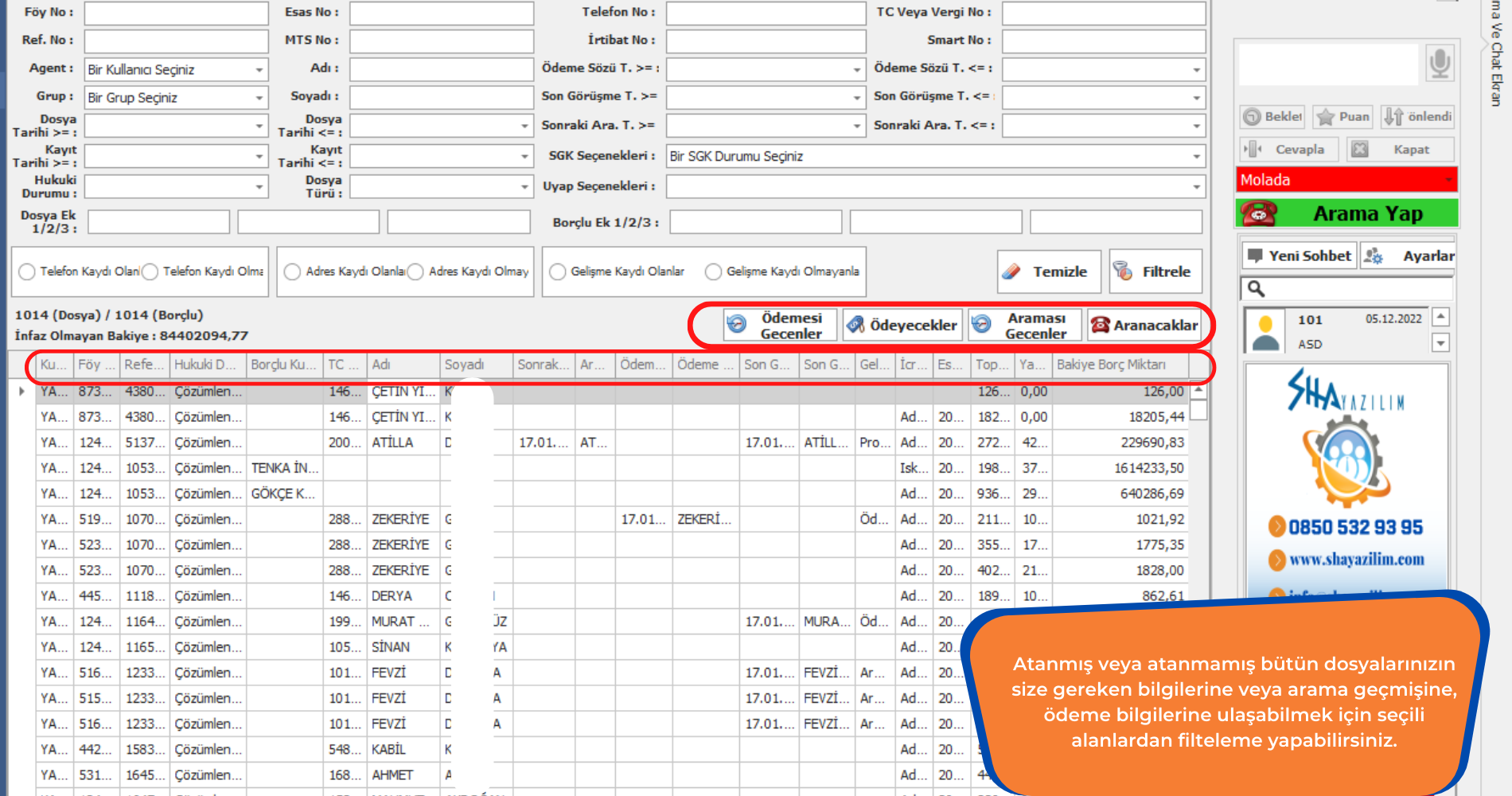Screen dimensions: 1512x796
Task: Open the Agent user selection dropdown
Action: click(x=259, y=70)
